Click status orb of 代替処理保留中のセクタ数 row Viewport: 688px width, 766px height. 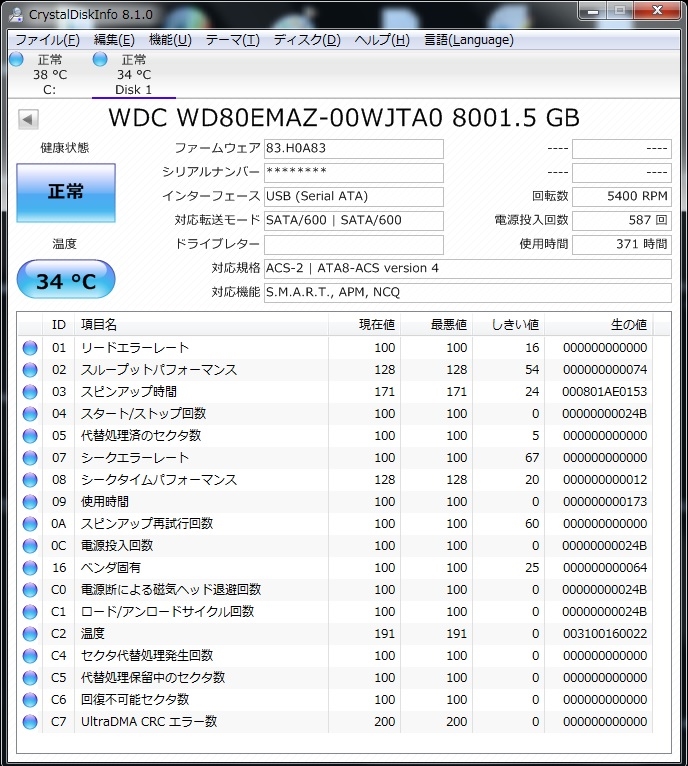tap(30, 678)
